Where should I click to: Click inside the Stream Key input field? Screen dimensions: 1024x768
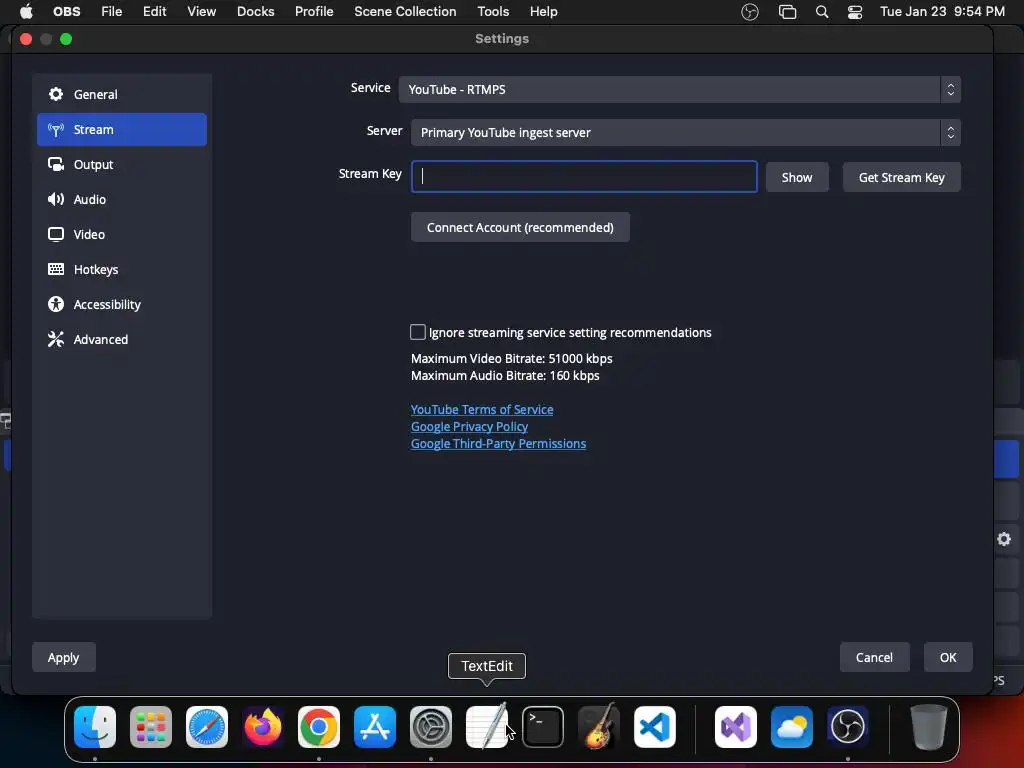click(584, 177)
